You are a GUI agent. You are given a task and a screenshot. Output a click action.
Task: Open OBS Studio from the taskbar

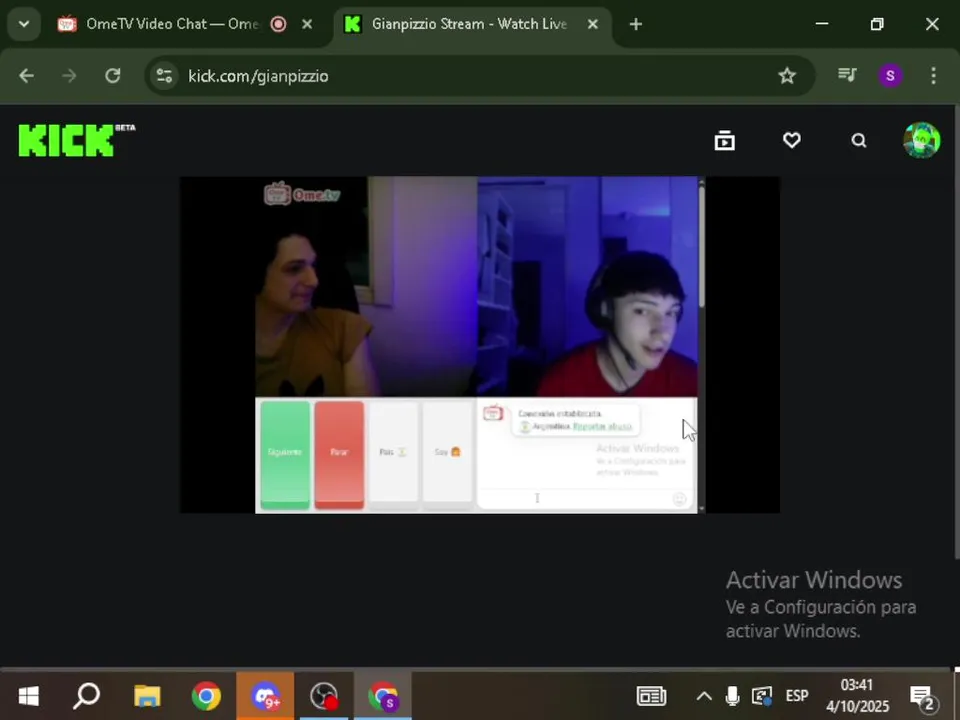coord(324,696)
